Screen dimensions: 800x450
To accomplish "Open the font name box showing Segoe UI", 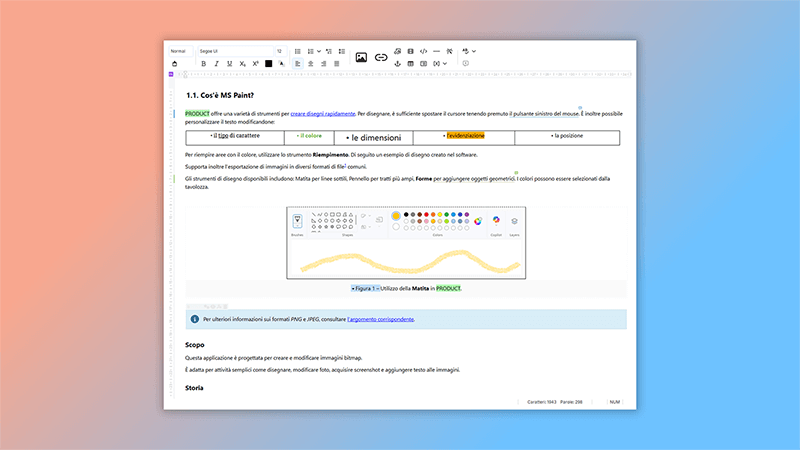I will click(x=235, y=51).
